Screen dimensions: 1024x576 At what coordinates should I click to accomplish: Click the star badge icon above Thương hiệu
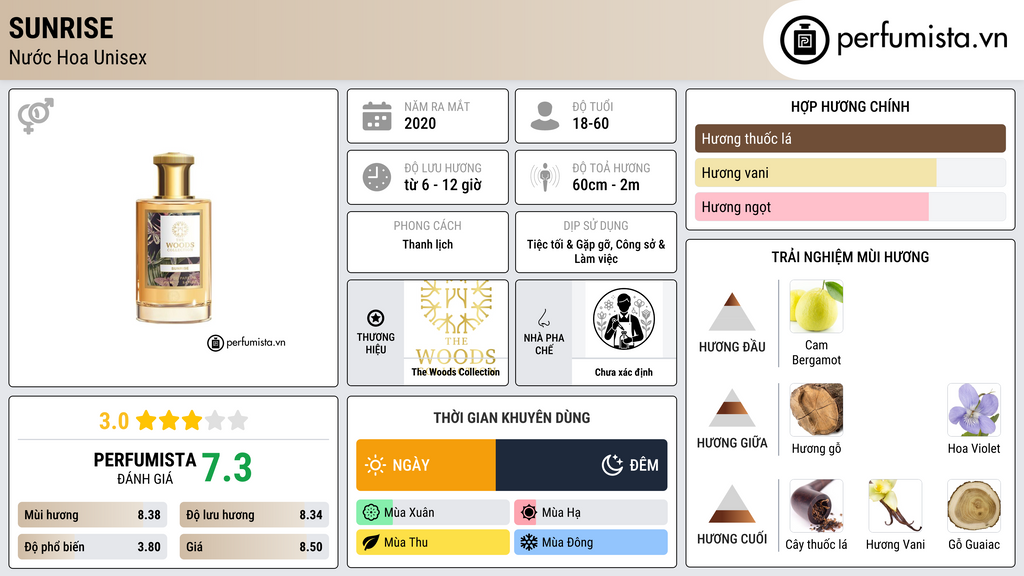pos(376,318)
